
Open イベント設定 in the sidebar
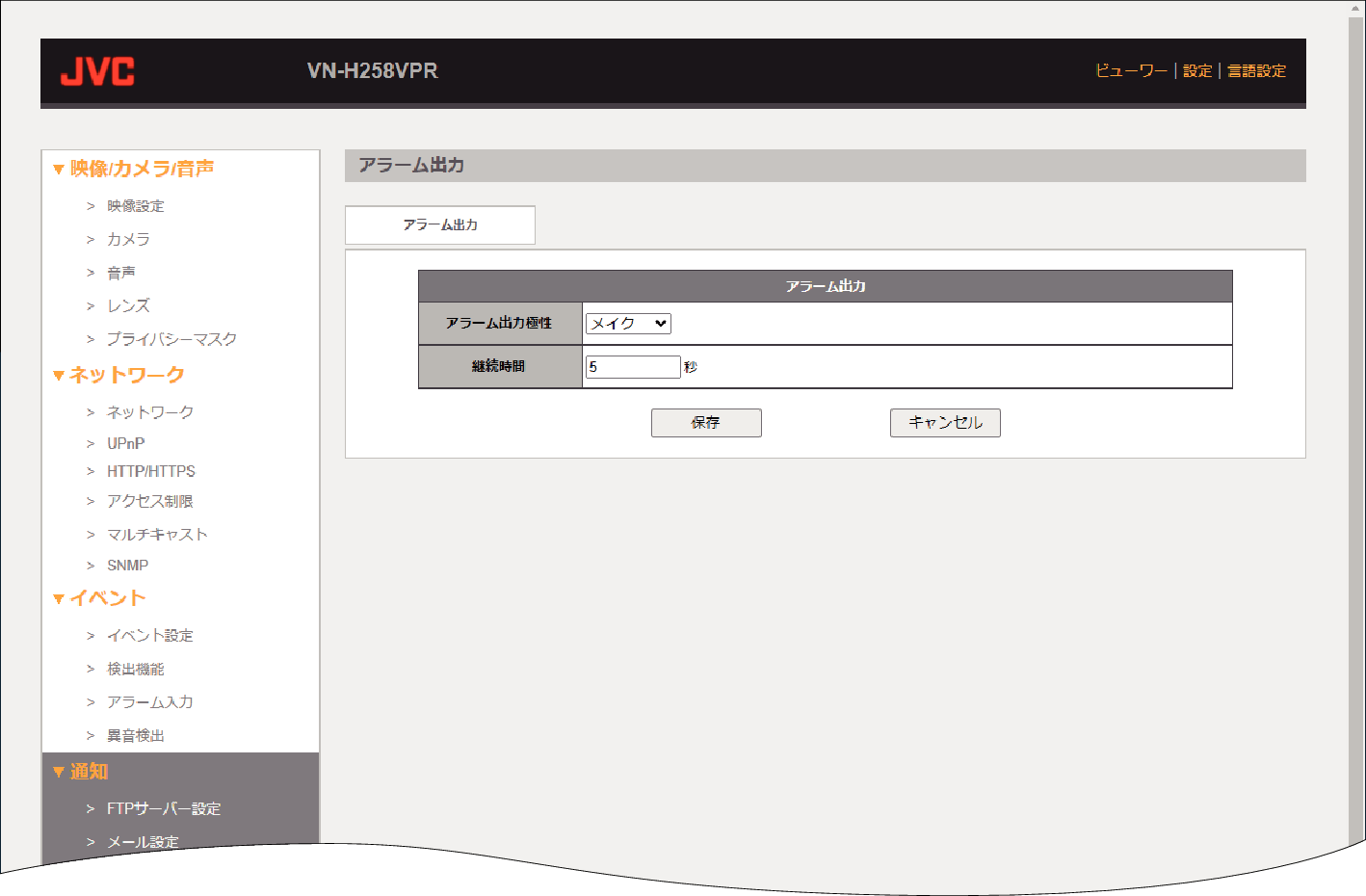pyautogui.click(x=150, y=636)
